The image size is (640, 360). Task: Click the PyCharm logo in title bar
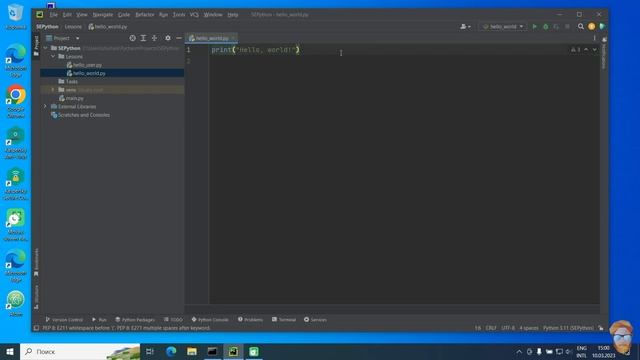pos(40,14)
